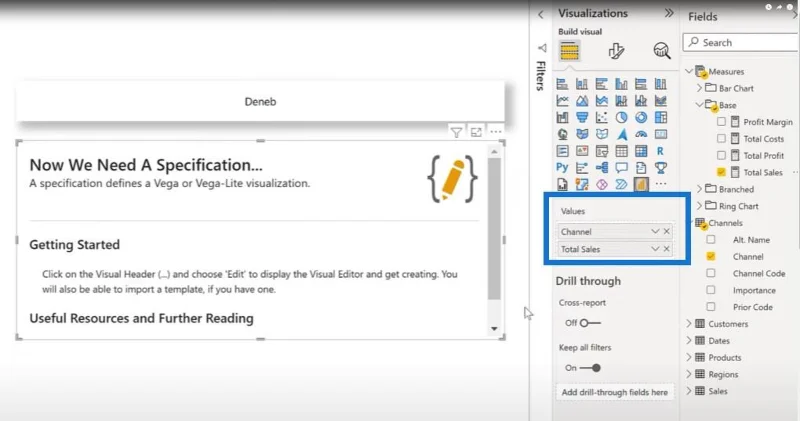Select the key influencers visual
This screenshot has width=800, height=421.
(582, 167)
